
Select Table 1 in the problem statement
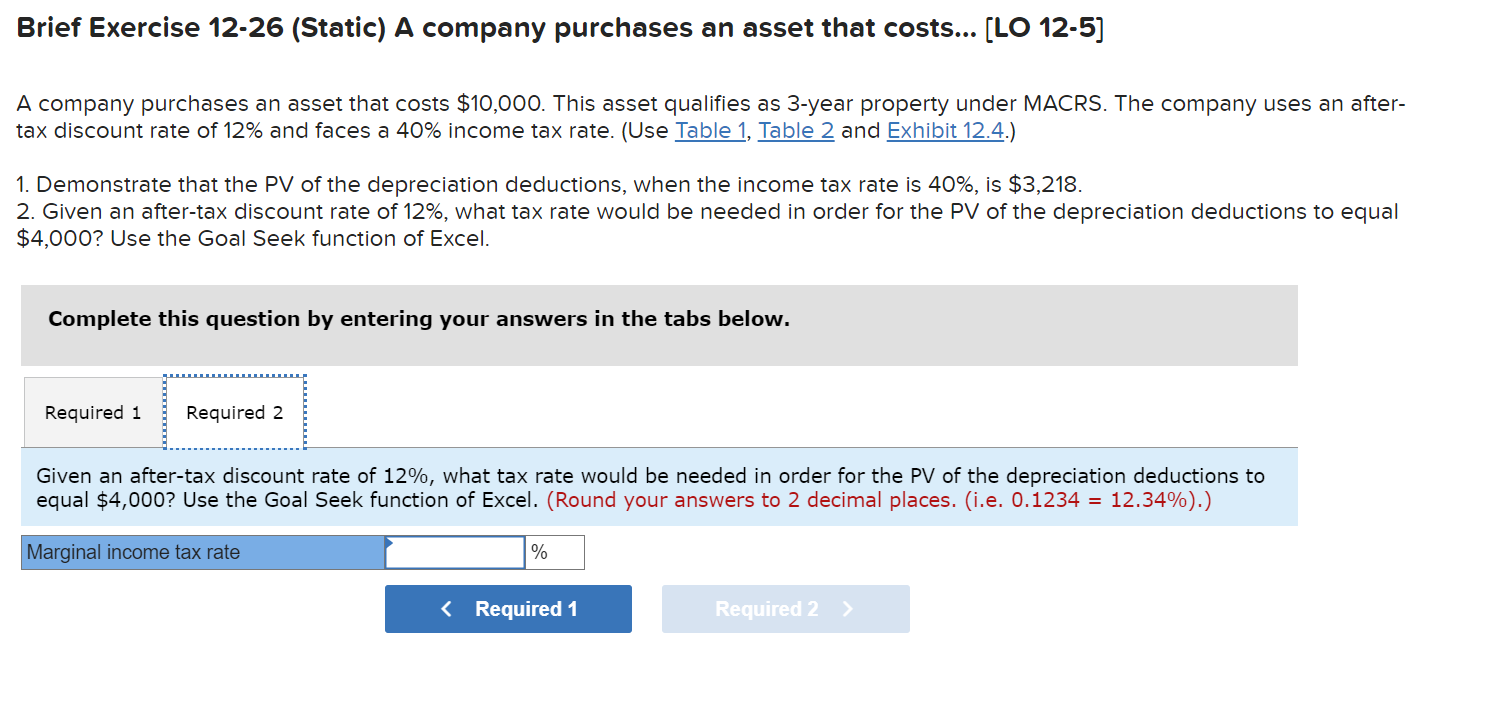point(710,131)
